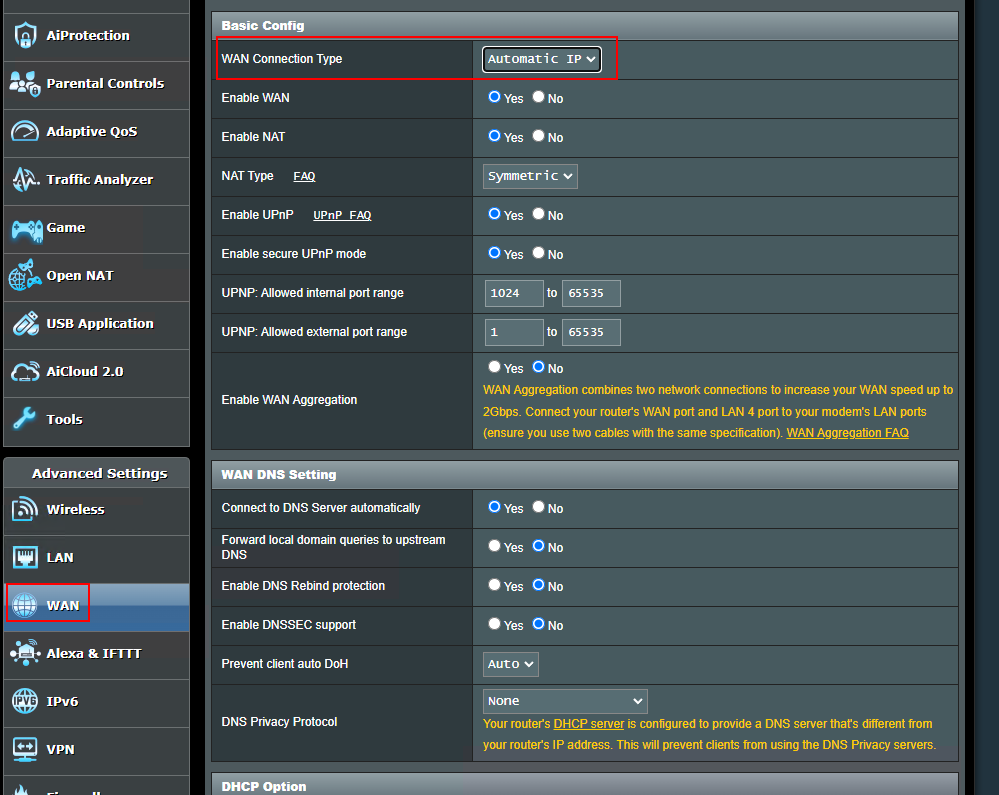Open the Tools wrench icon
This screenshot has width=999, height=795.
pyautogui.click(x=25, y=419)
